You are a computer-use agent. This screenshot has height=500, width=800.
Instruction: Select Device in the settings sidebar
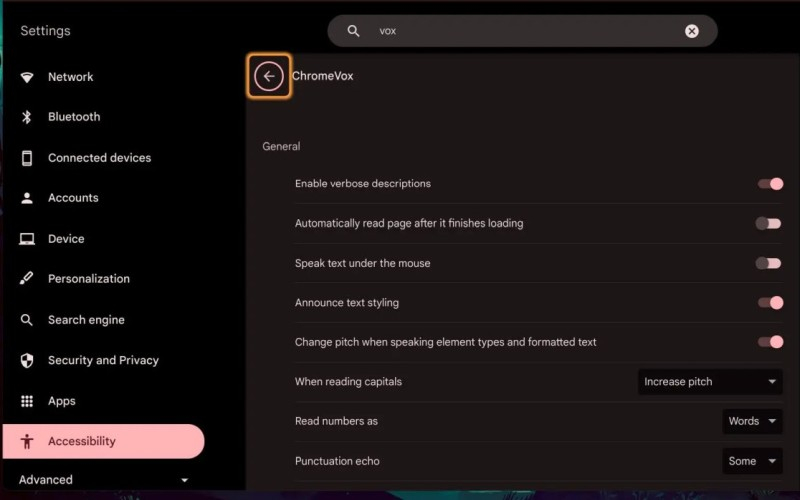coord(66,239)
